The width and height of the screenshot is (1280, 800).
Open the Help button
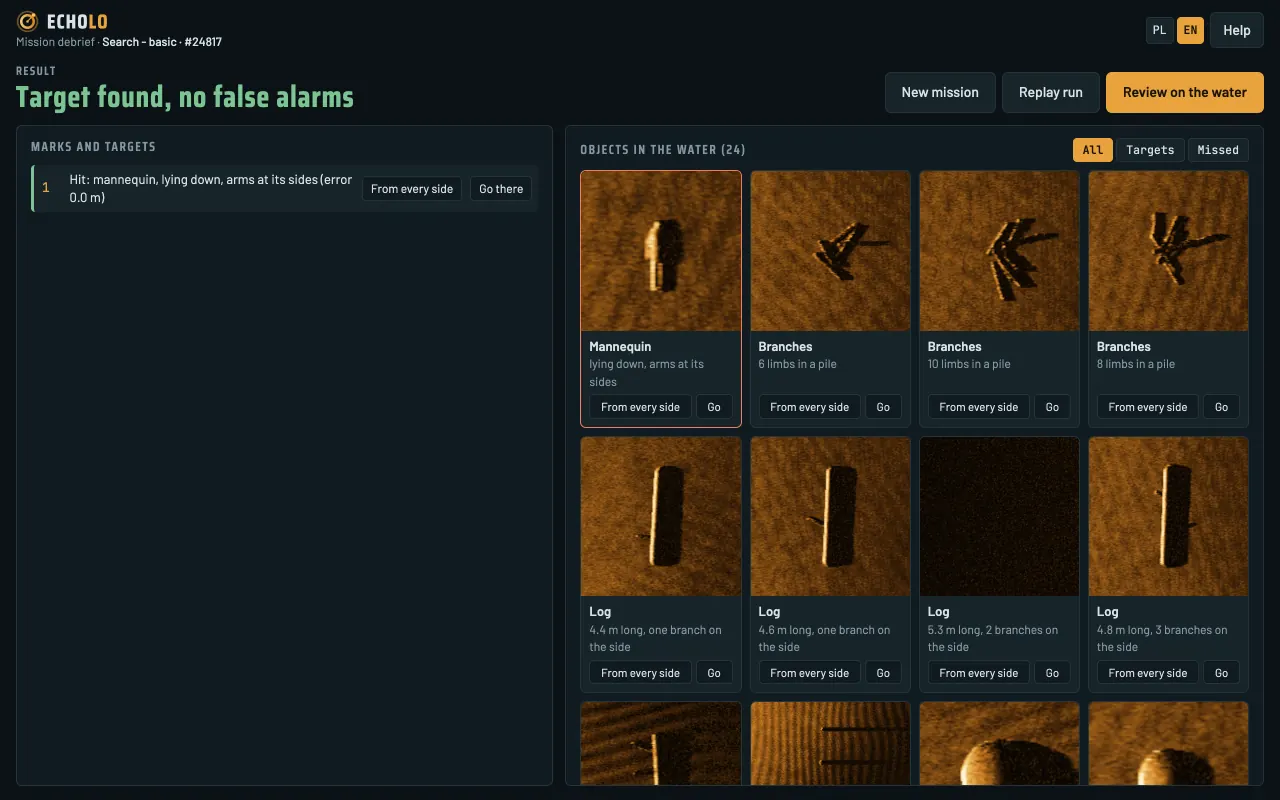point(1237,30)
